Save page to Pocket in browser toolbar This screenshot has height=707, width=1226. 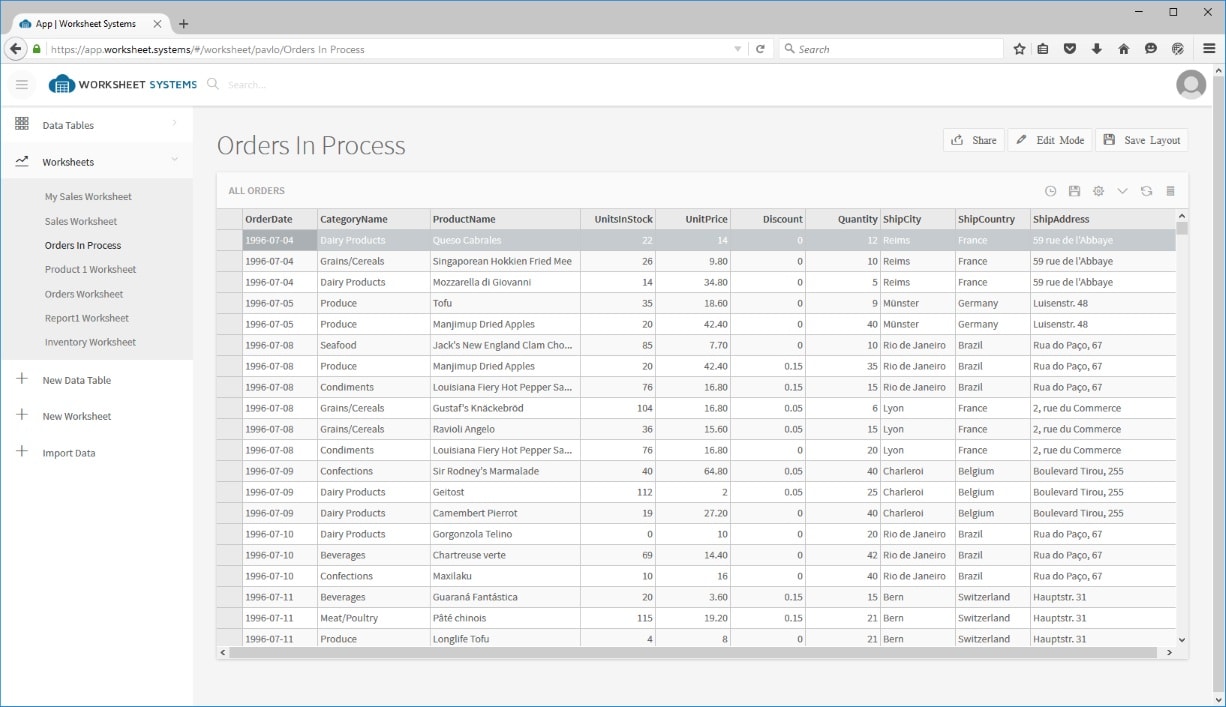[x=1069, y=49]
